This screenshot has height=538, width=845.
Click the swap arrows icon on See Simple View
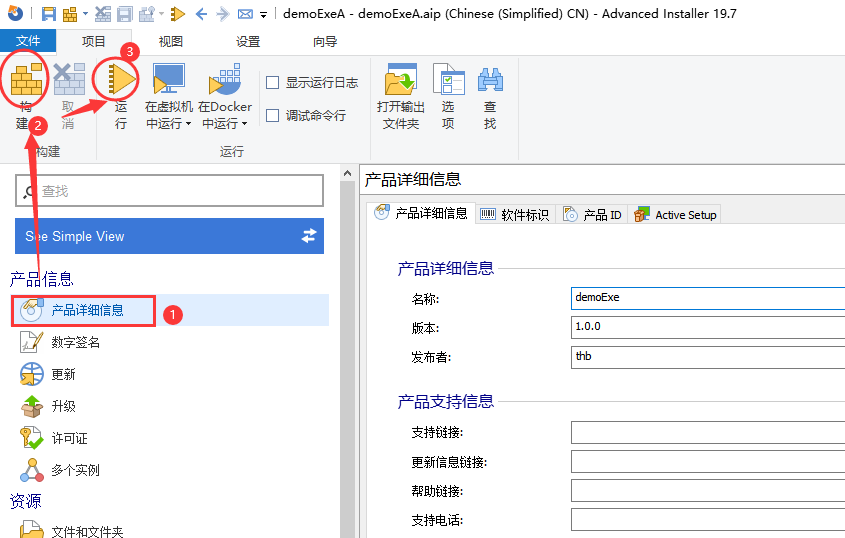click(x=309, y=236)
